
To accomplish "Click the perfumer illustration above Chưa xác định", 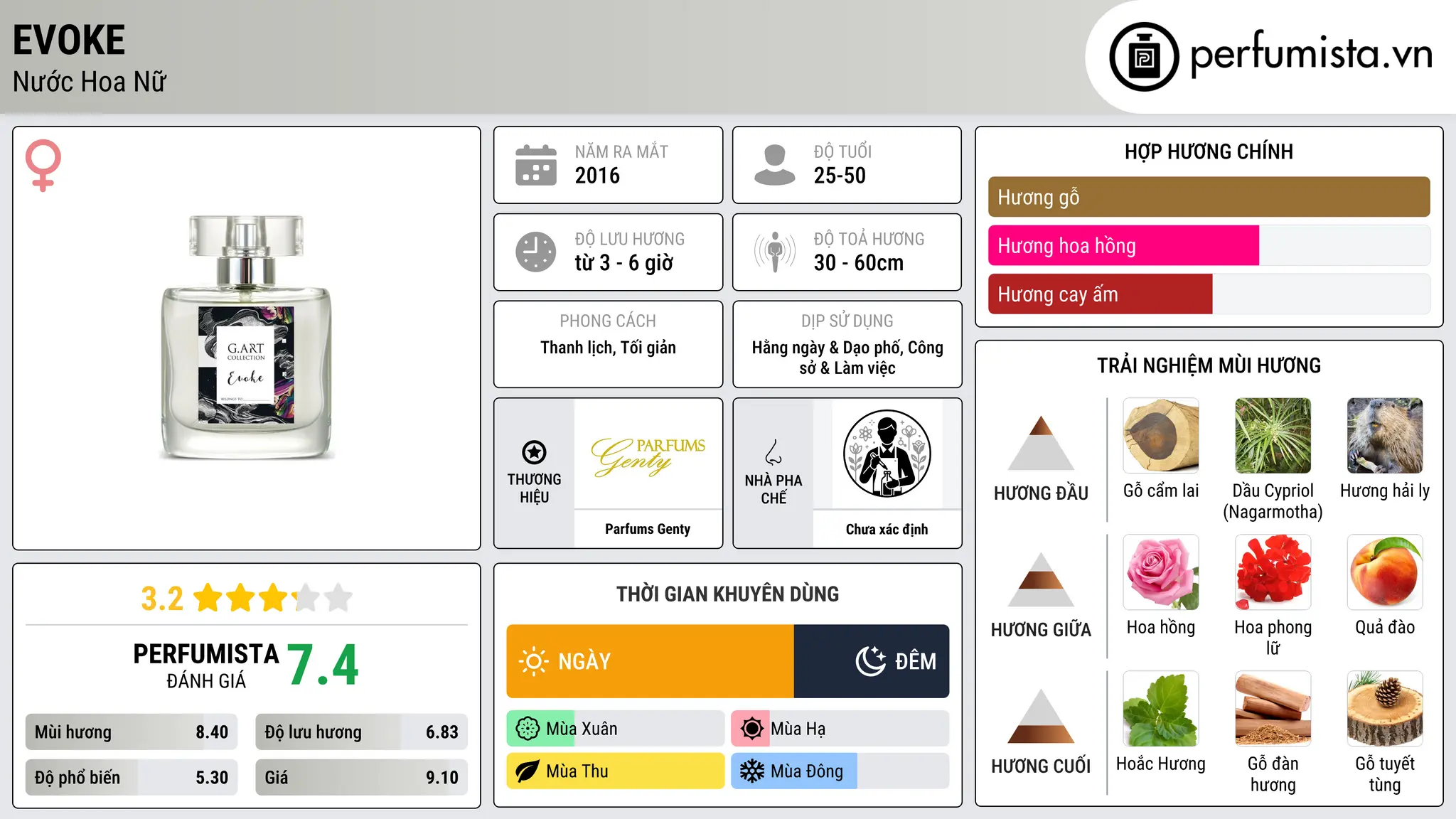I will point(887,454).
